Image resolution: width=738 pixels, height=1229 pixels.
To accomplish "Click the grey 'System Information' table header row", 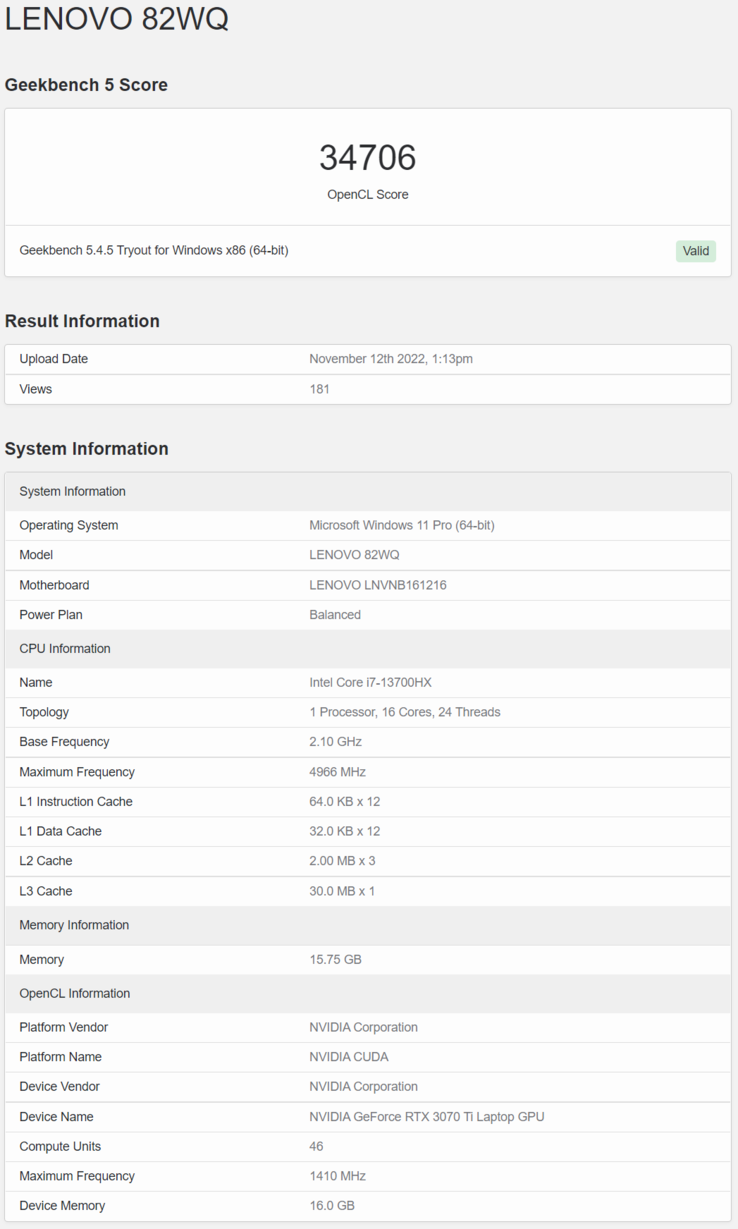I will point(368,491).
